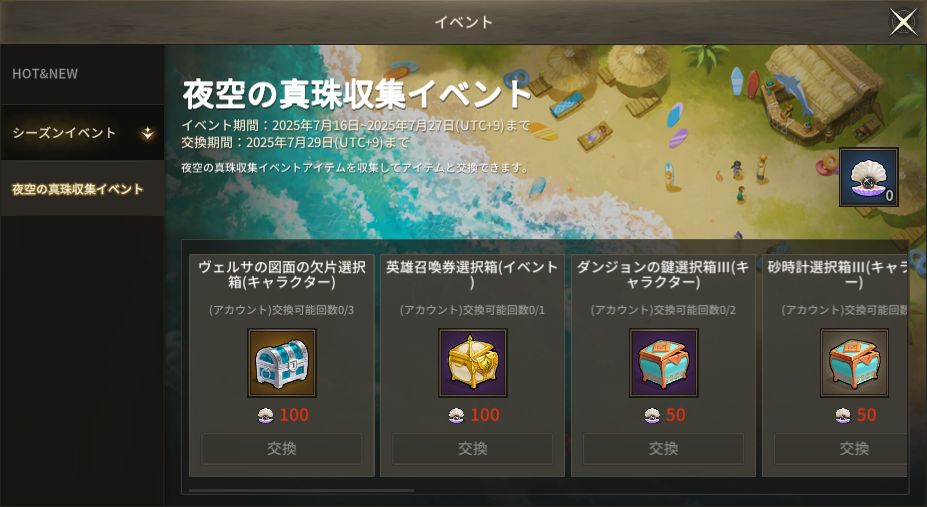Click 交換 for 英雄召喚券選択箱
927x507 pixels.
click(472, 448)
